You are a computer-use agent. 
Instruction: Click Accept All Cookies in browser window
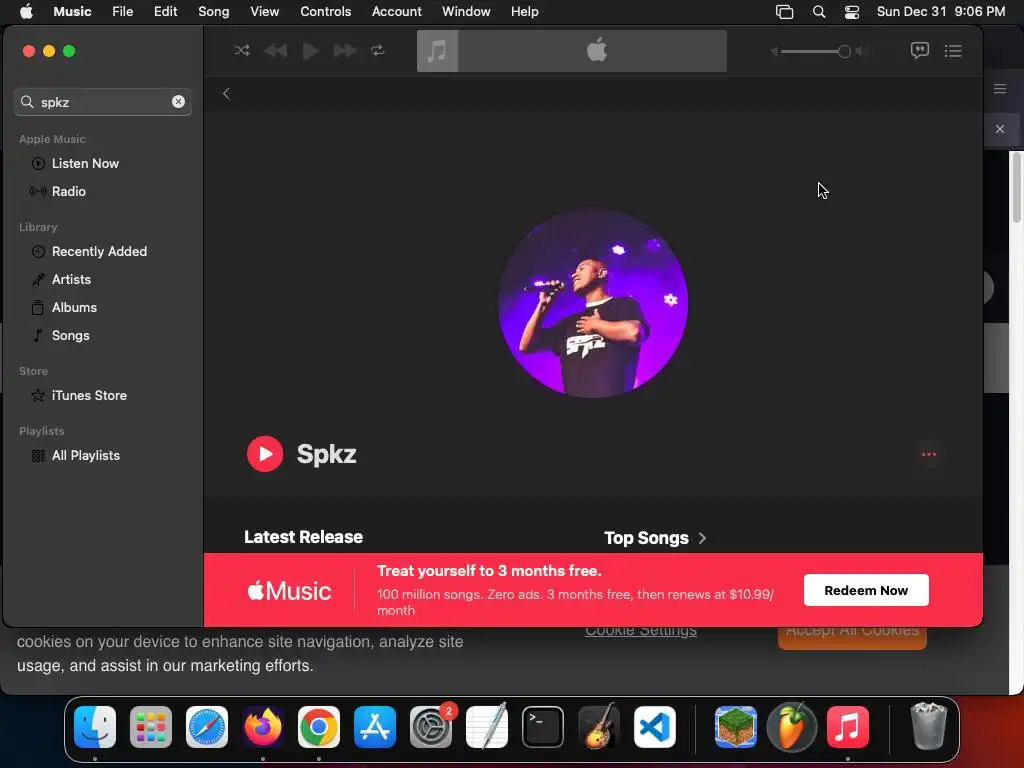852,637
